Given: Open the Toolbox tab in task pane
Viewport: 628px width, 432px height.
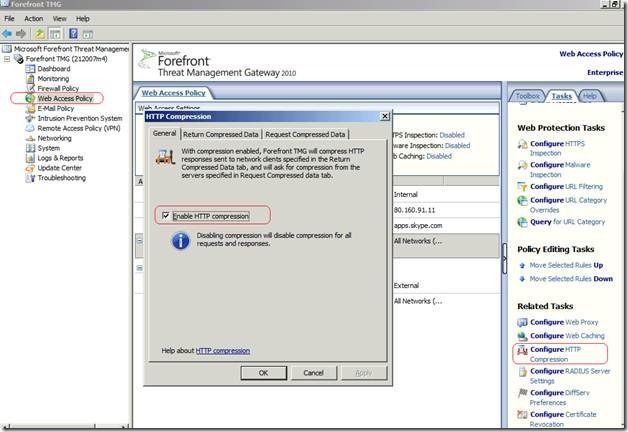Looking at the screenshot, I should click(x=527, y=96).
